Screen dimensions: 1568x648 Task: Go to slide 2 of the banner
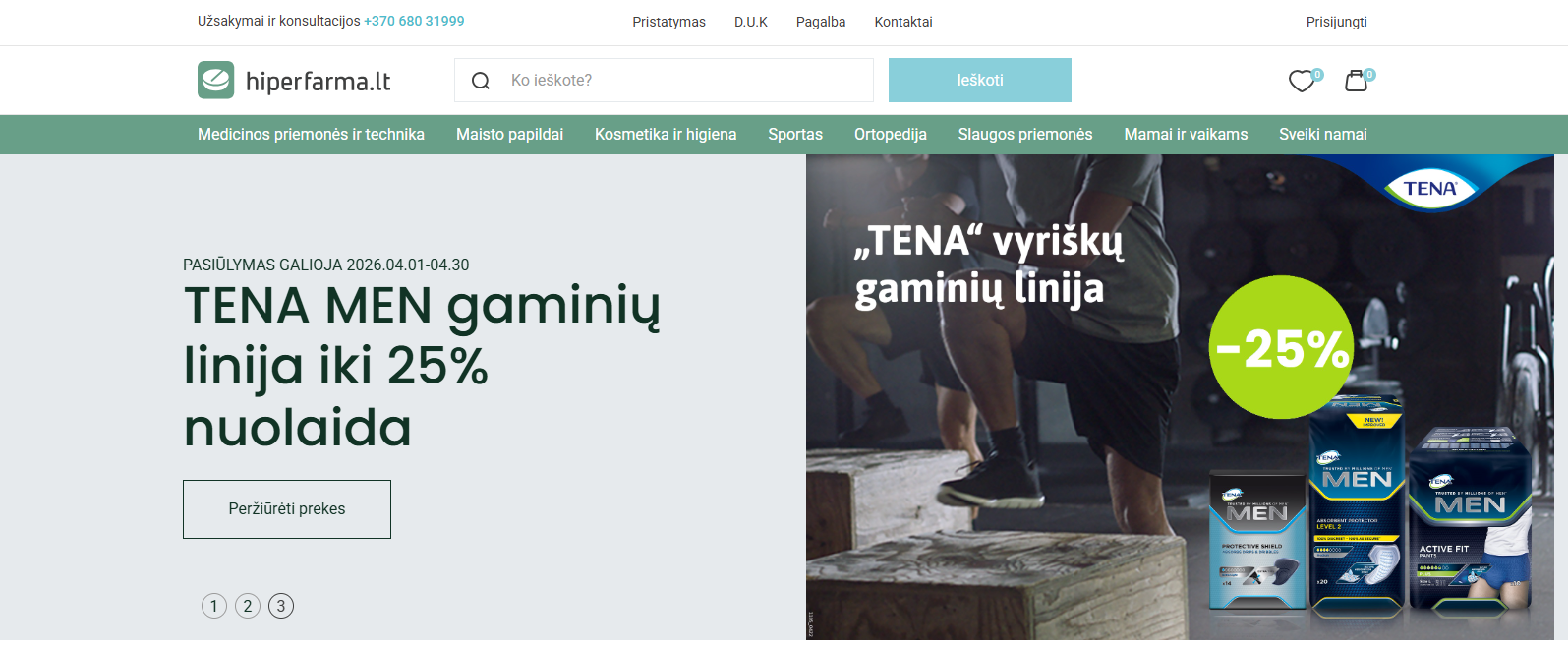click(248, 606)
